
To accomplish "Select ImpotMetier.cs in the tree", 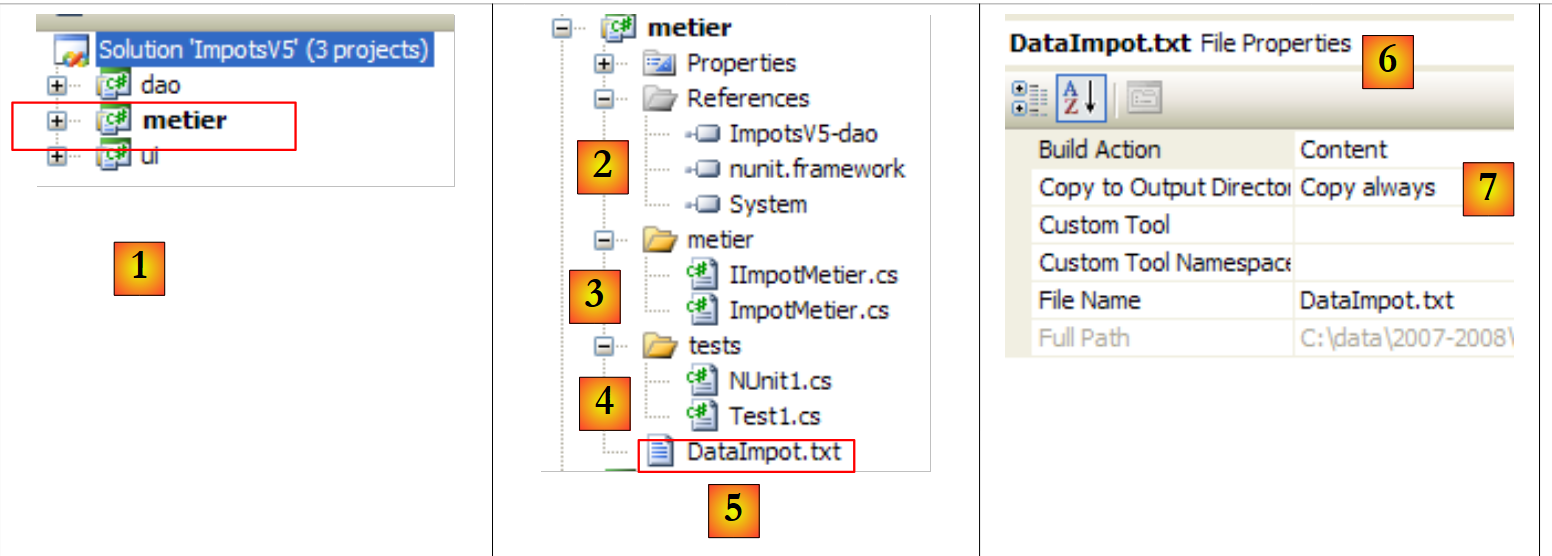I will [x=808, y=310].
